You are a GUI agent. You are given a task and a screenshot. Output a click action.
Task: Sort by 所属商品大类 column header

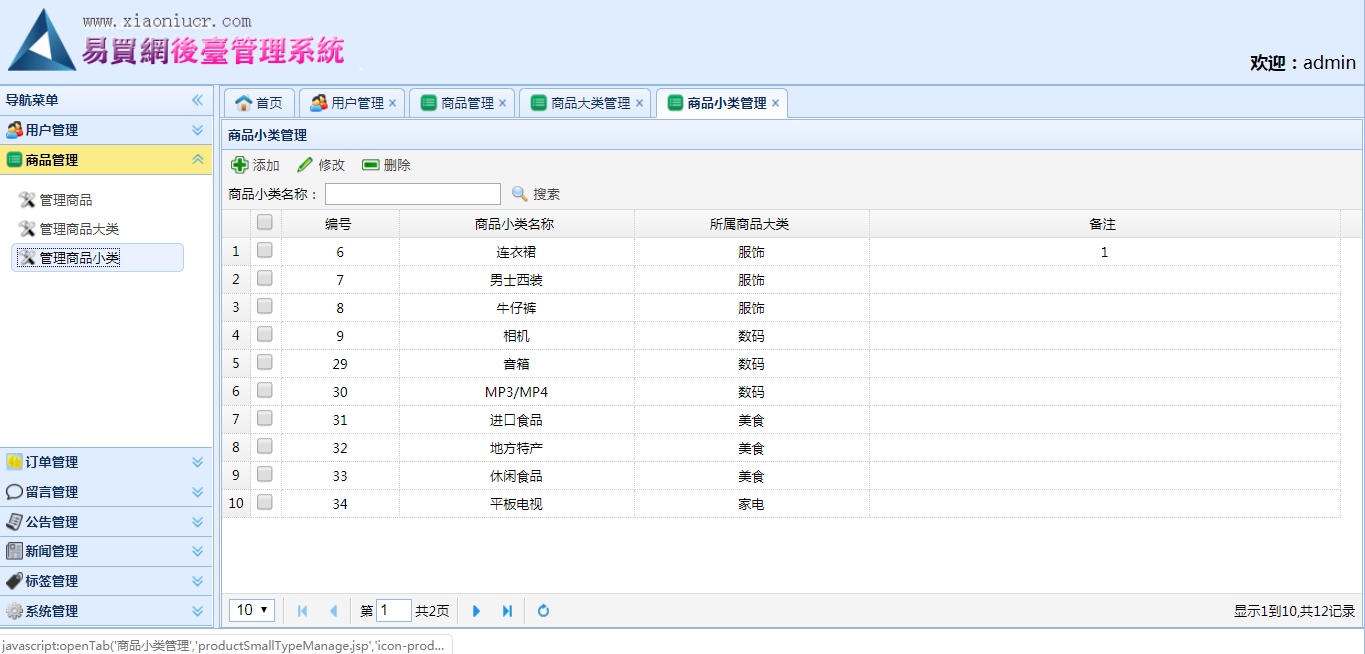click(x=751, y=224)
